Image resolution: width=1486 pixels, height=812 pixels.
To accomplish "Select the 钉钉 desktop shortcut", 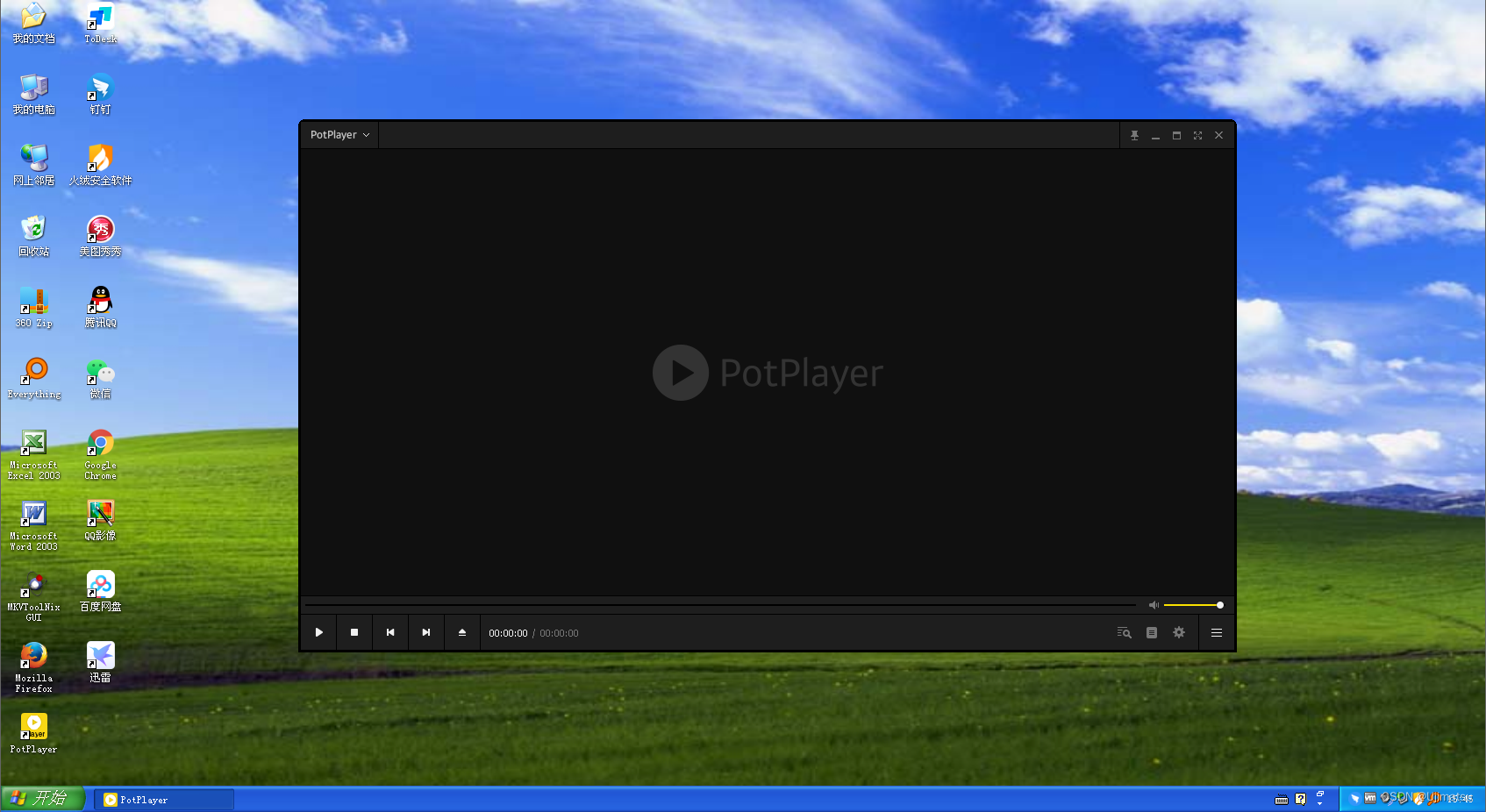I will 101,95.
